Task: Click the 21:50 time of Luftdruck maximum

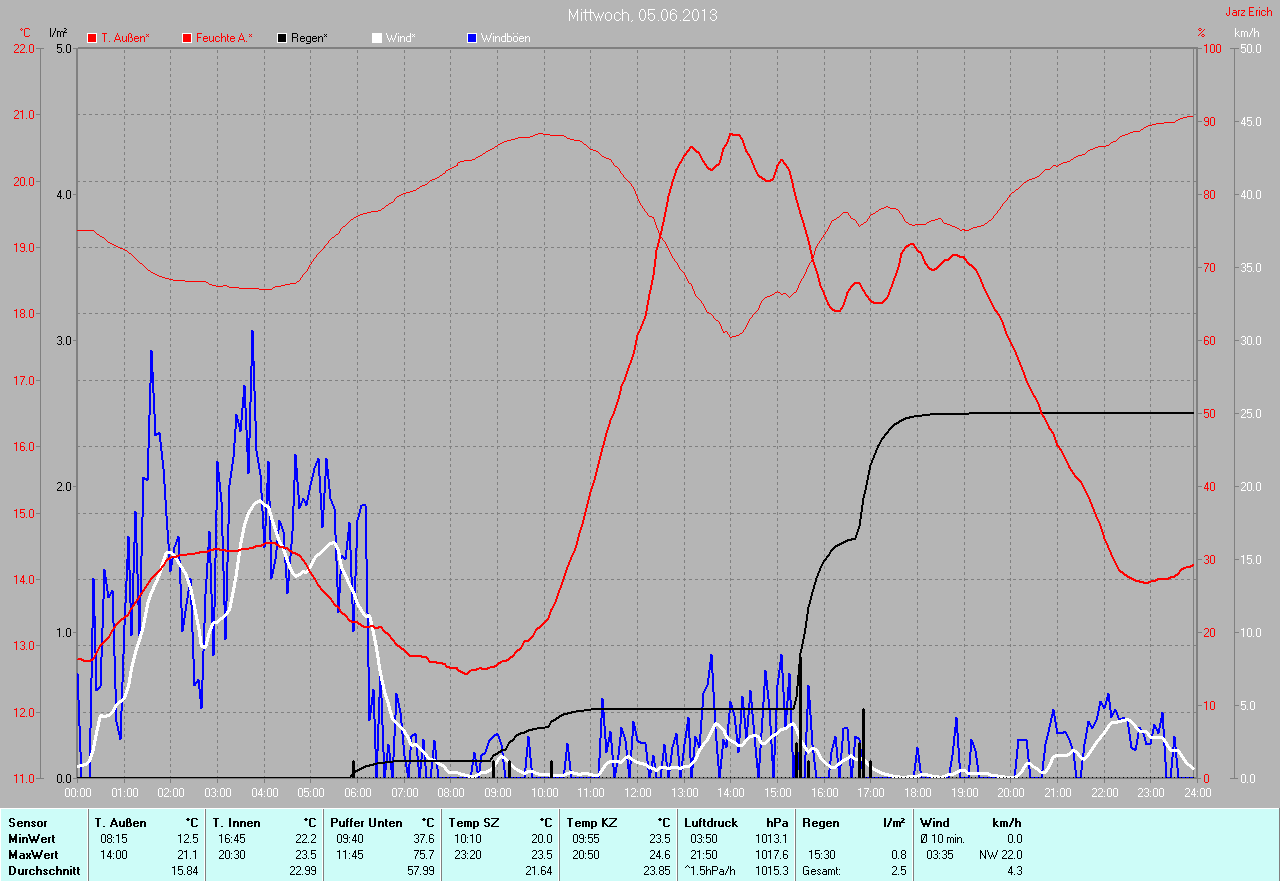Action: click(x=703, y=855)
